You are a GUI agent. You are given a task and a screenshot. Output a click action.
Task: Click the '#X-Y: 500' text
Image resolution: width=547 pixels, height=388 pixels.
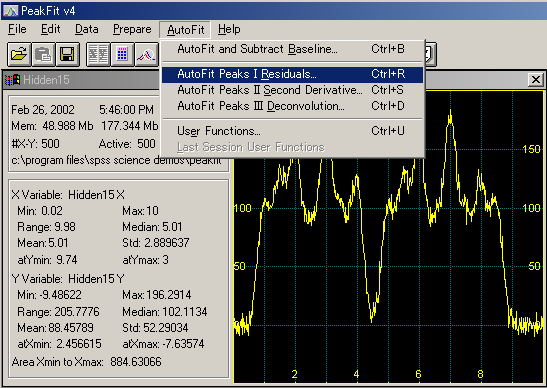(36, 144)
